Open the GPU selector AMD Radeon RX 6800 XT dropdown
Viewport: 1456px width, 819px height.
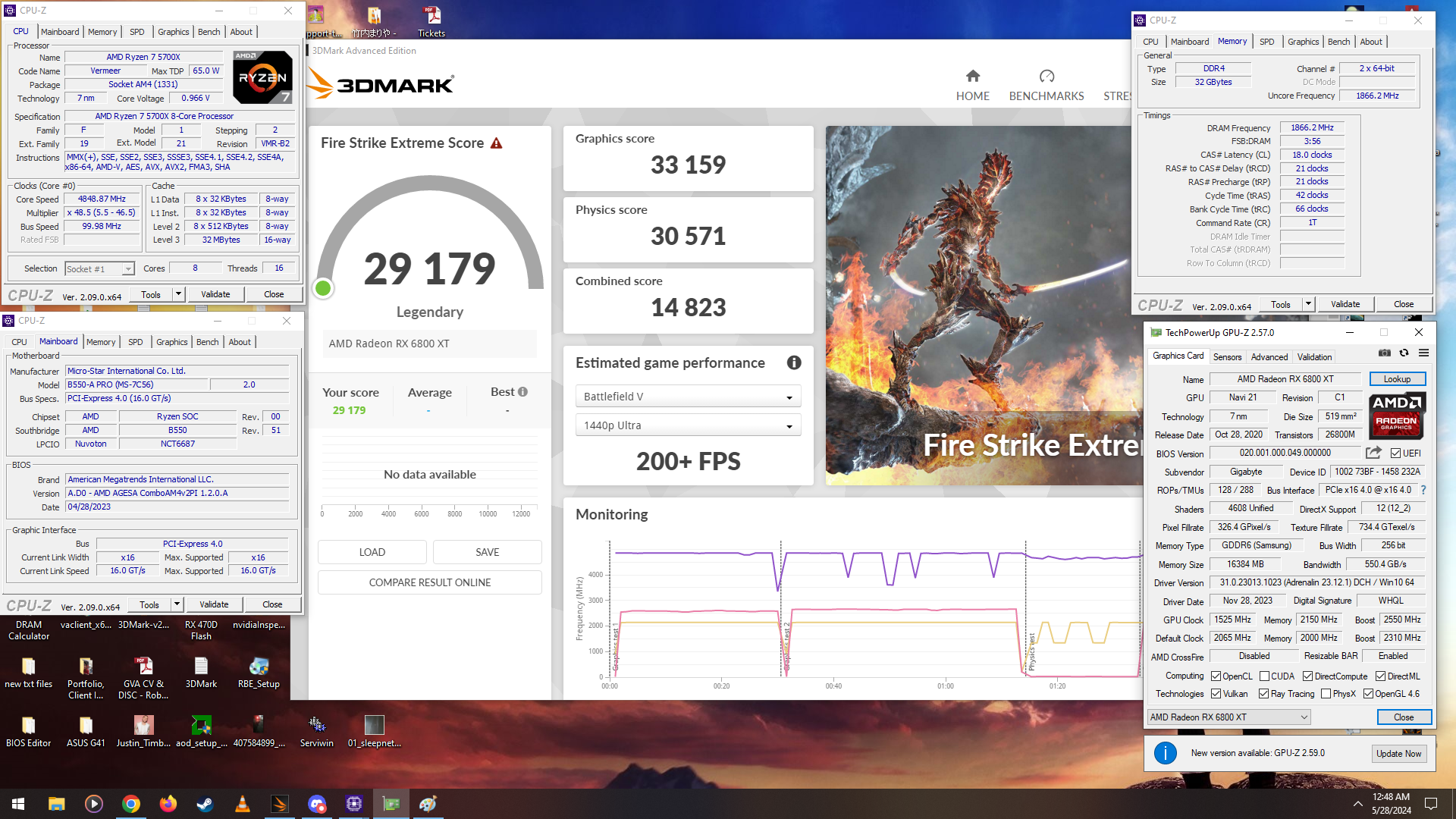[1228, 717]
